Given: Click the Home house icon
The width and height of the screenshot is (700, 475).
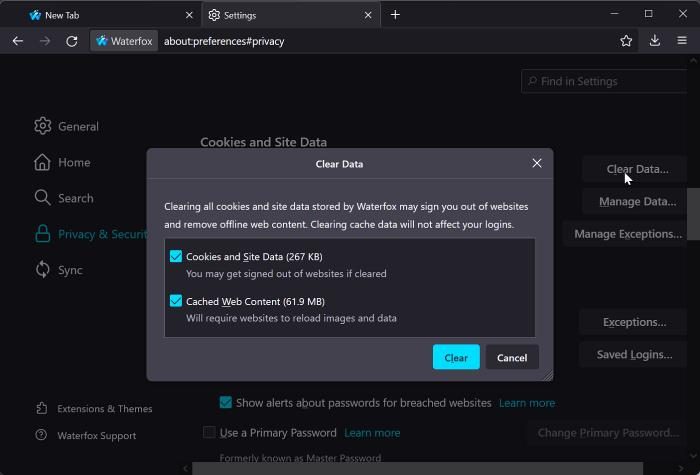Looking at the screenshot, I should (42, 162).
